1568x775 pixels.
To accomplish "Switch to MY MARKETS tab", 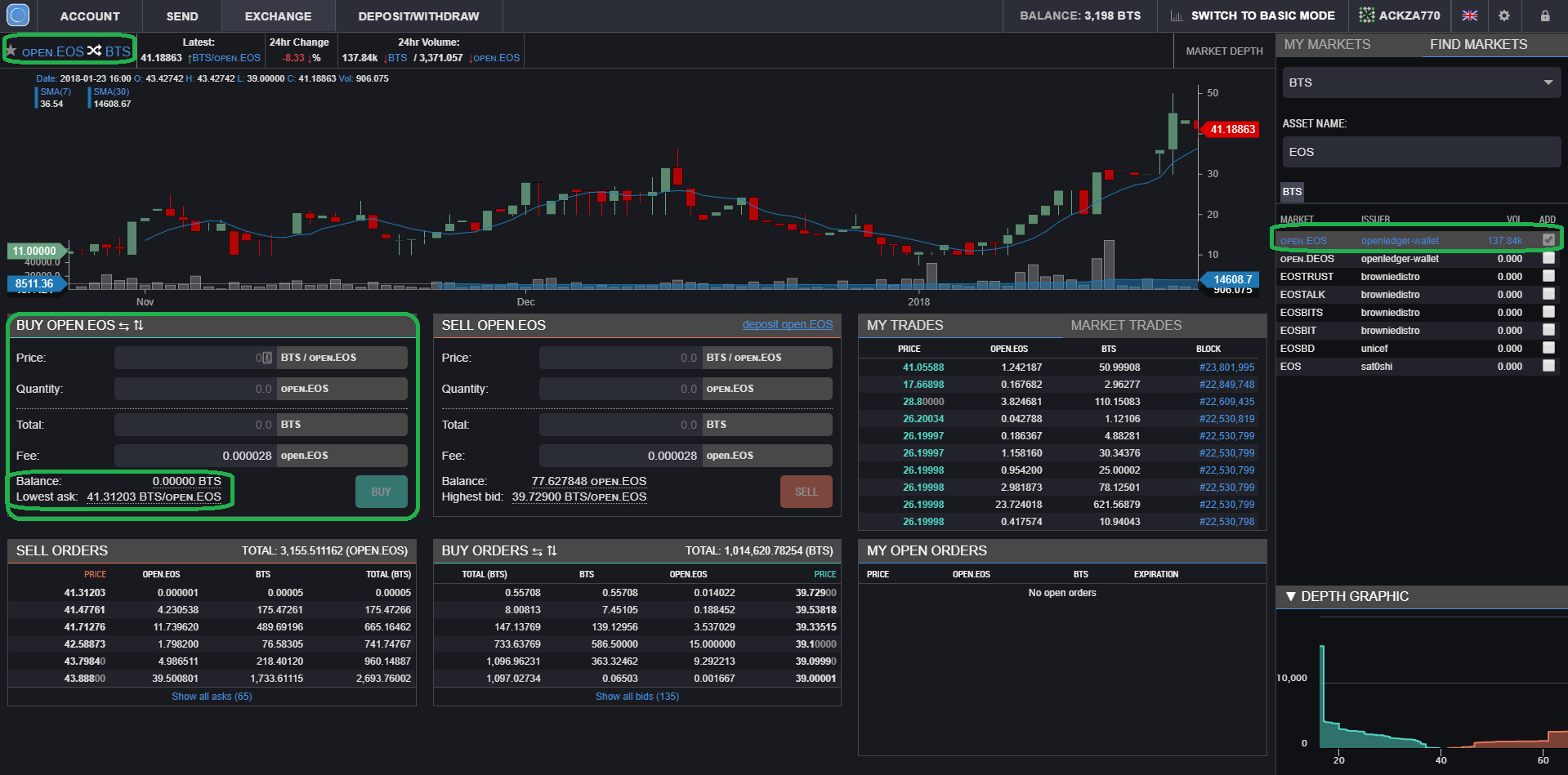I will [x=1327, y=44].
